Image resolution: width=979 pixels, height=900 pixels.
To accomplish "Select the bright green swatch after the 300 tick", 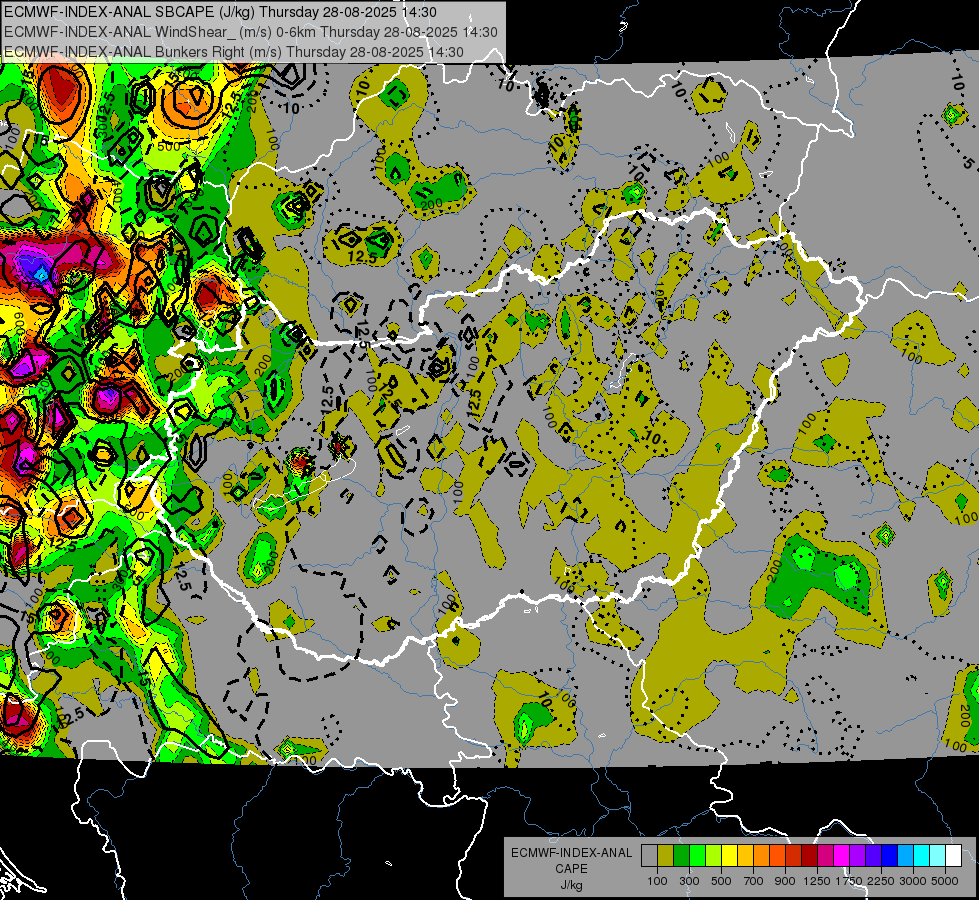I will coord(697,855).
